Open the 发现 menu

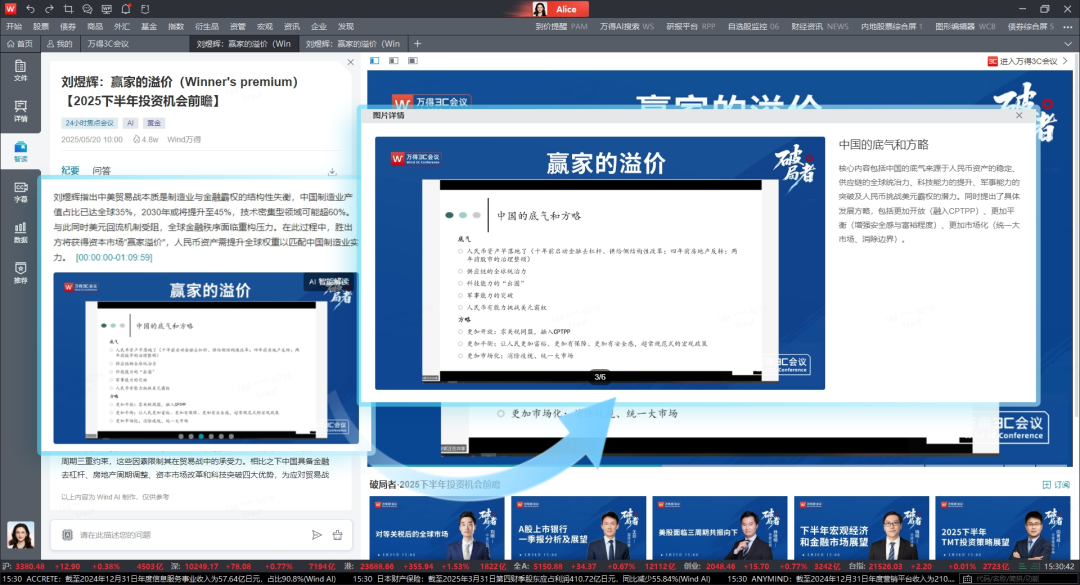coord(346,26)
